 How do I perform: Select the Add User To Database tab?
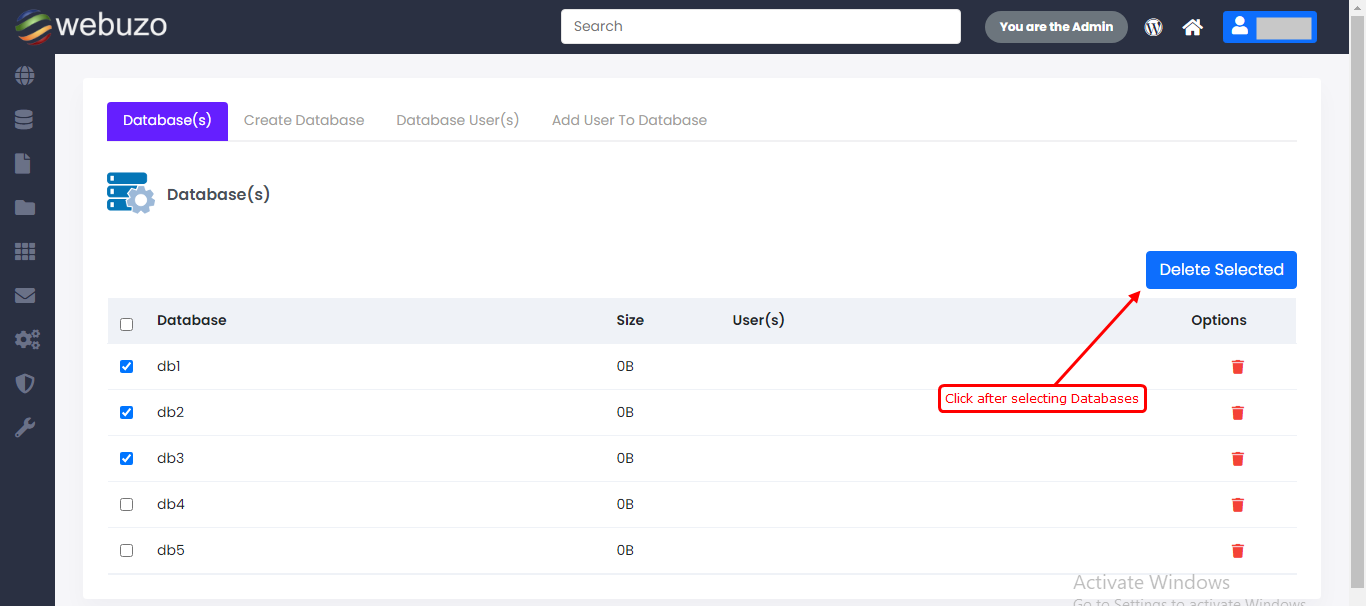(x=629, y=121)
